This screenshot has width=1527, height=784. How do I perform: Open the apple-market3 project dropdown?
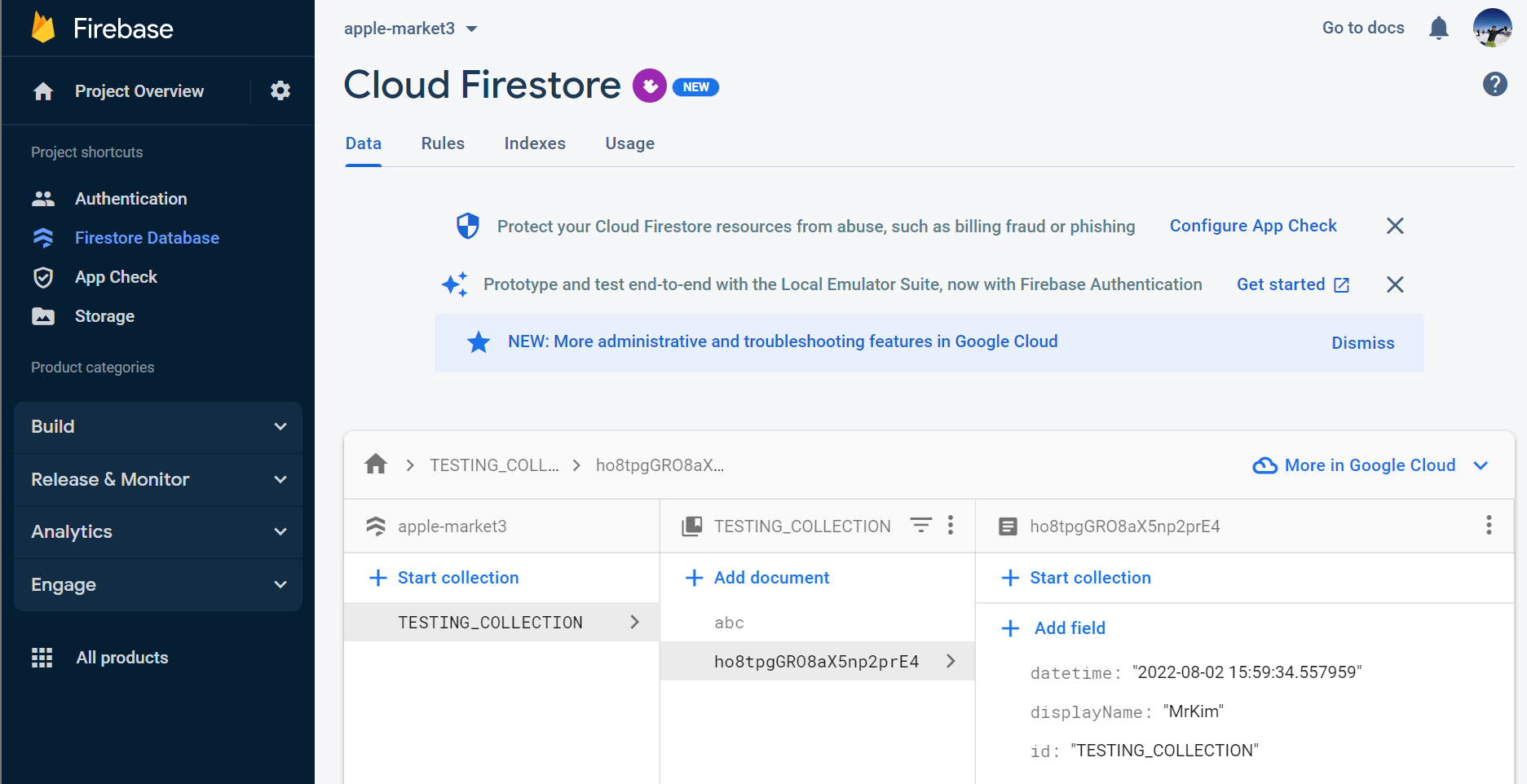411,29
